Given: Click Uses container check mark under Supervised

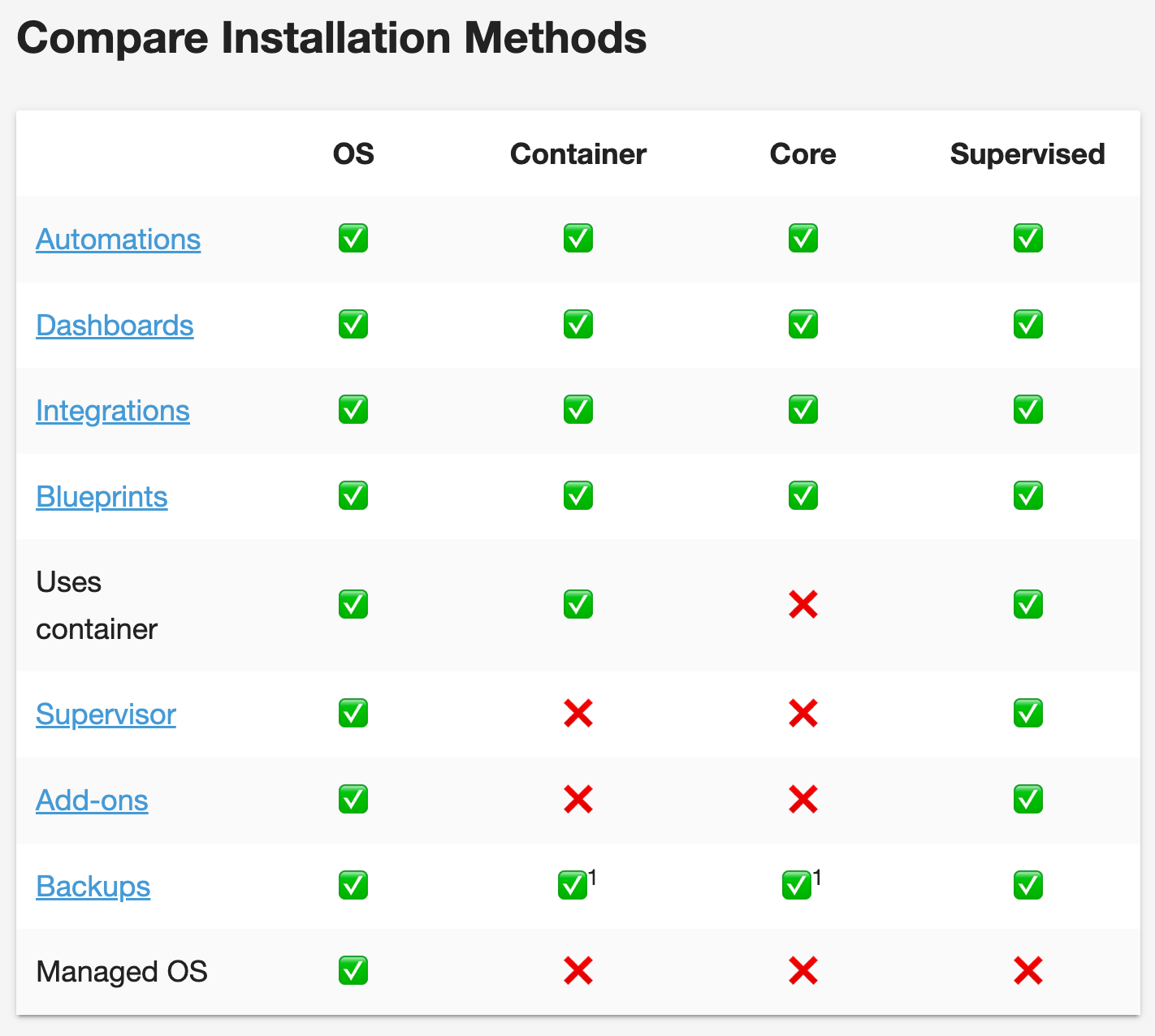Looking at the screenshot, I should 1028,605.
